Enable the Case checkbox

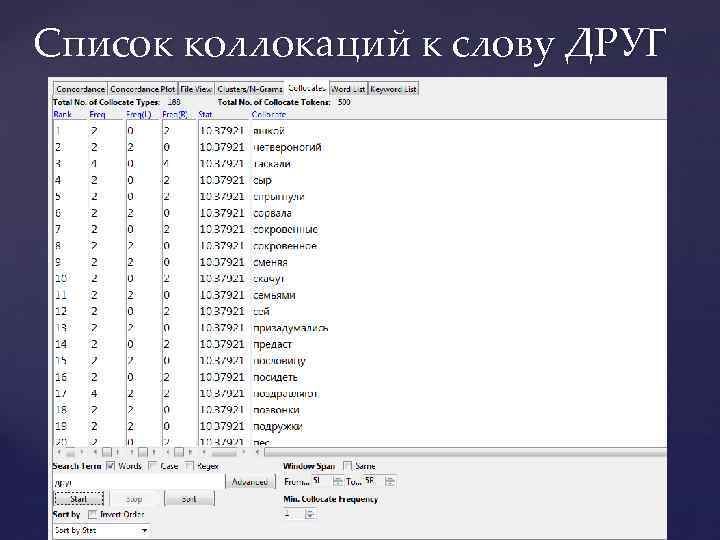[x=153, y=466]
